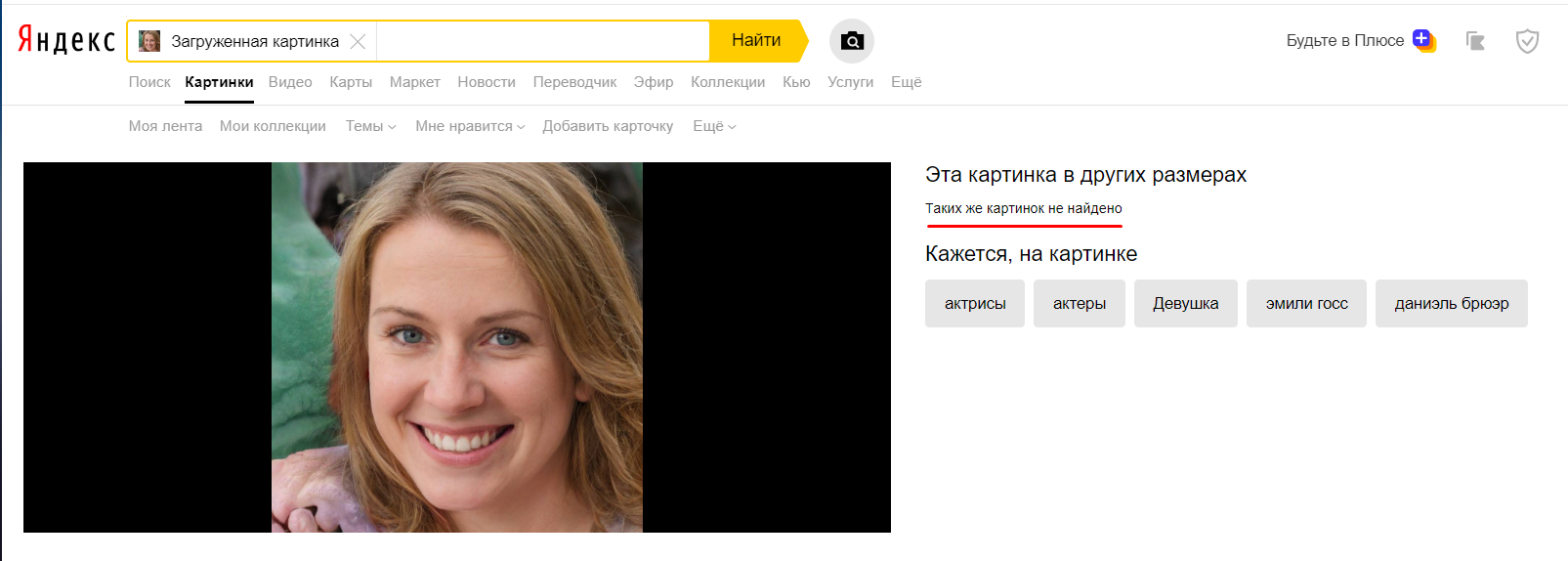Open the collections bookmark icon
The width and height of the screenshot is (1568, 561).
click(1475, 41)
